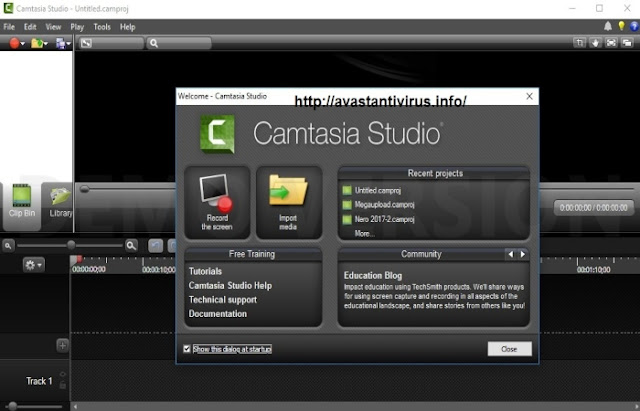Click the Close button in Welcome dialog
Screen dimensions: 640x411
[509, 349]
